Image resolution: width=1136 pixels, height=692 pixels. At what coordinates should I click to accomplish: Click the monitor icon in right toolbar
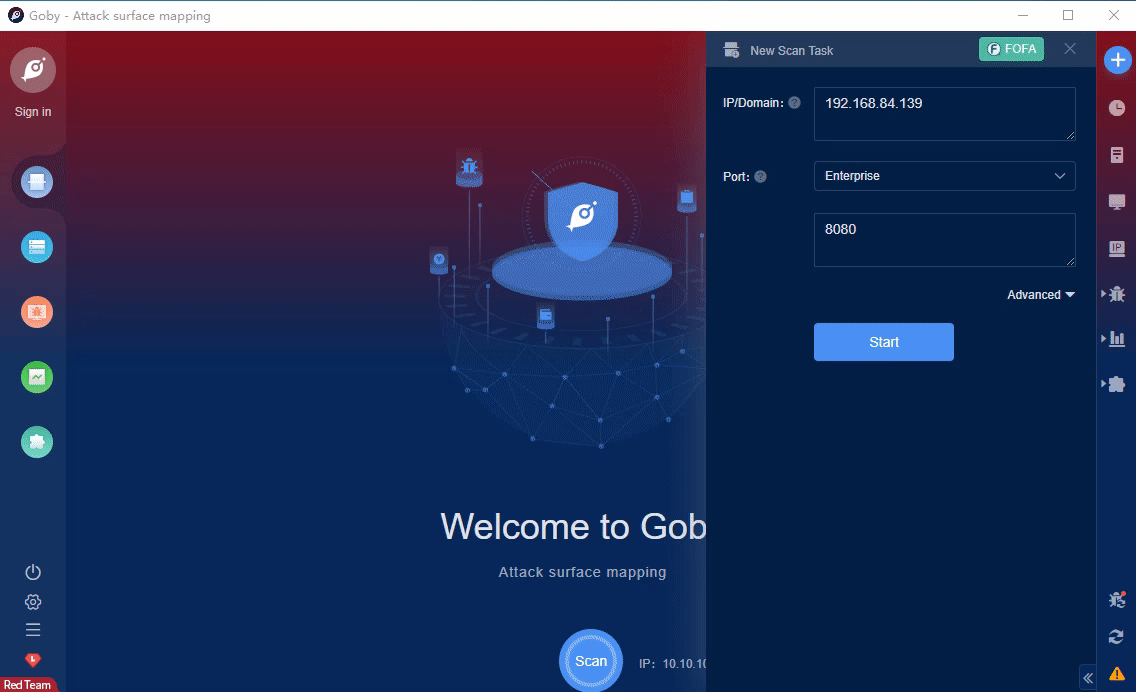coord(1117,201)
